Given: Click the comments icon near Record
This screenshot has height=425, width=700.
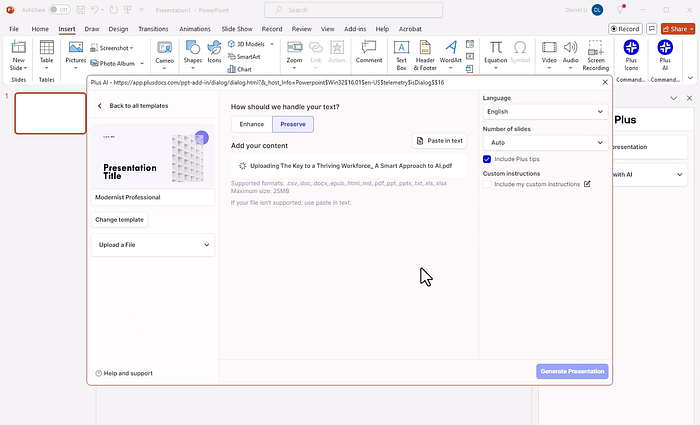Looking at the screenshot, I should tap(651, 29).
